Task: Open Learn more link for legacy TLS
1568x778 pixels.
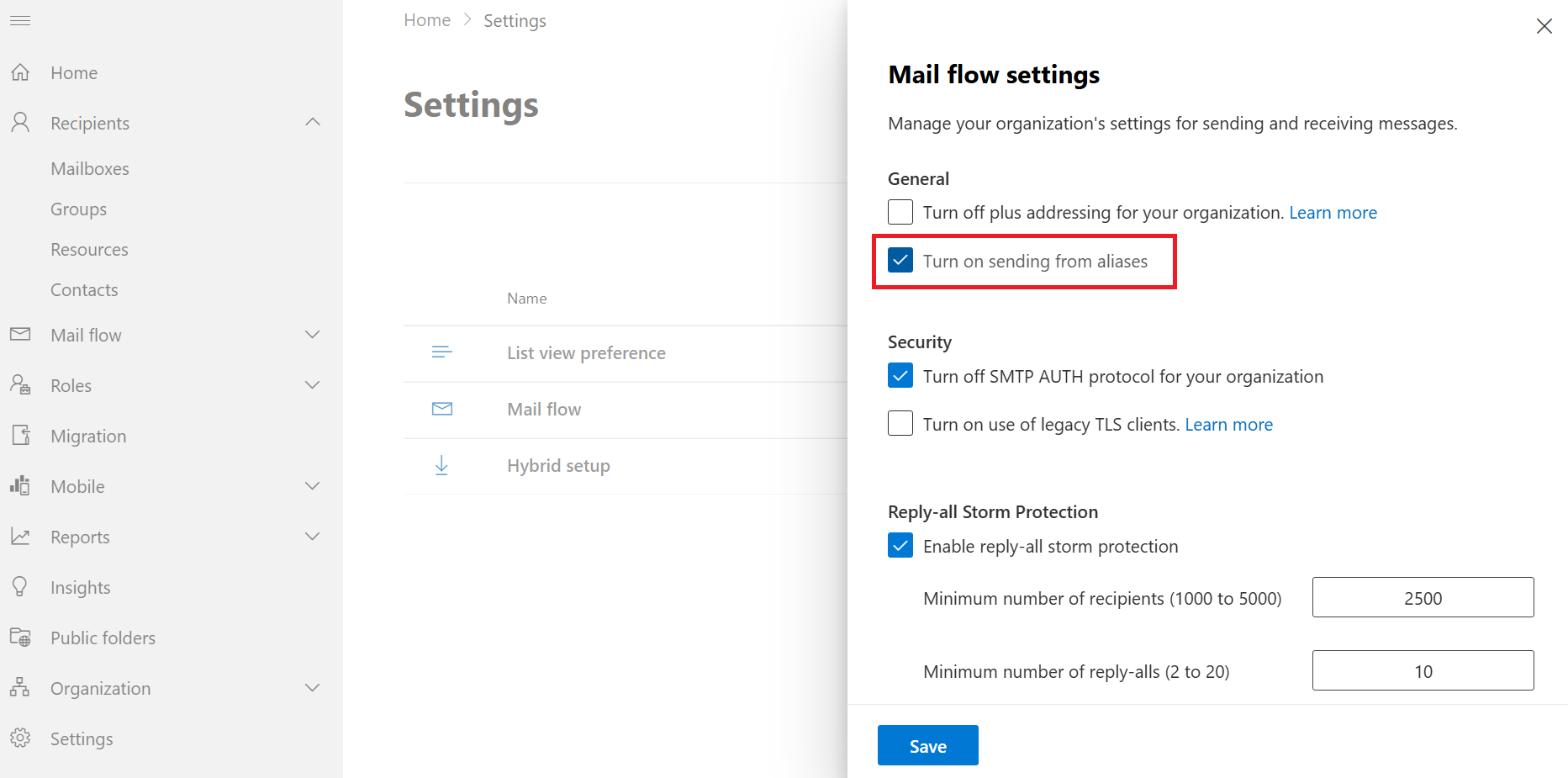Action: point(1228,425)
